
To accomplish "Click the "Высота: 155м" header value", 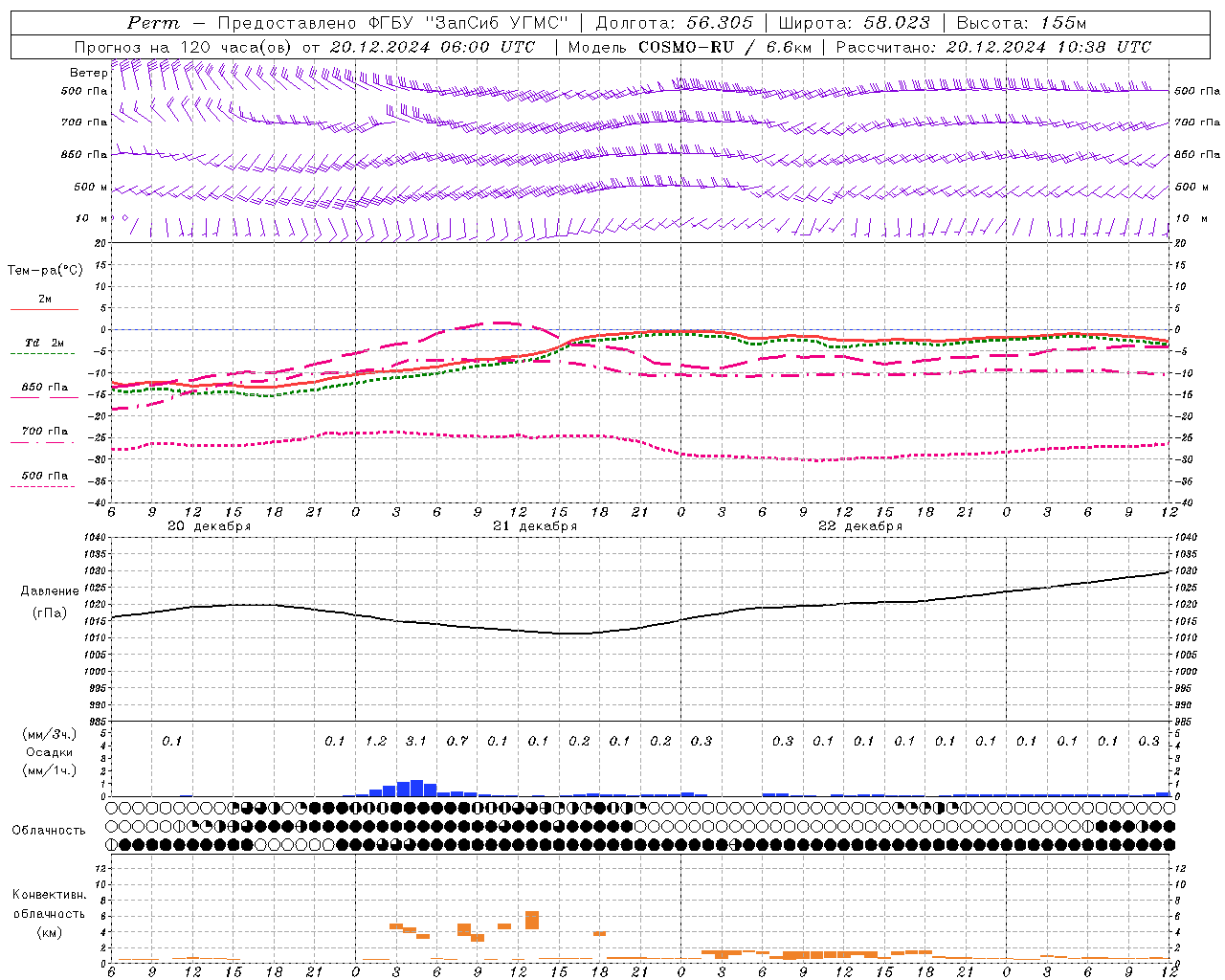I will (x=1021, y=23).
